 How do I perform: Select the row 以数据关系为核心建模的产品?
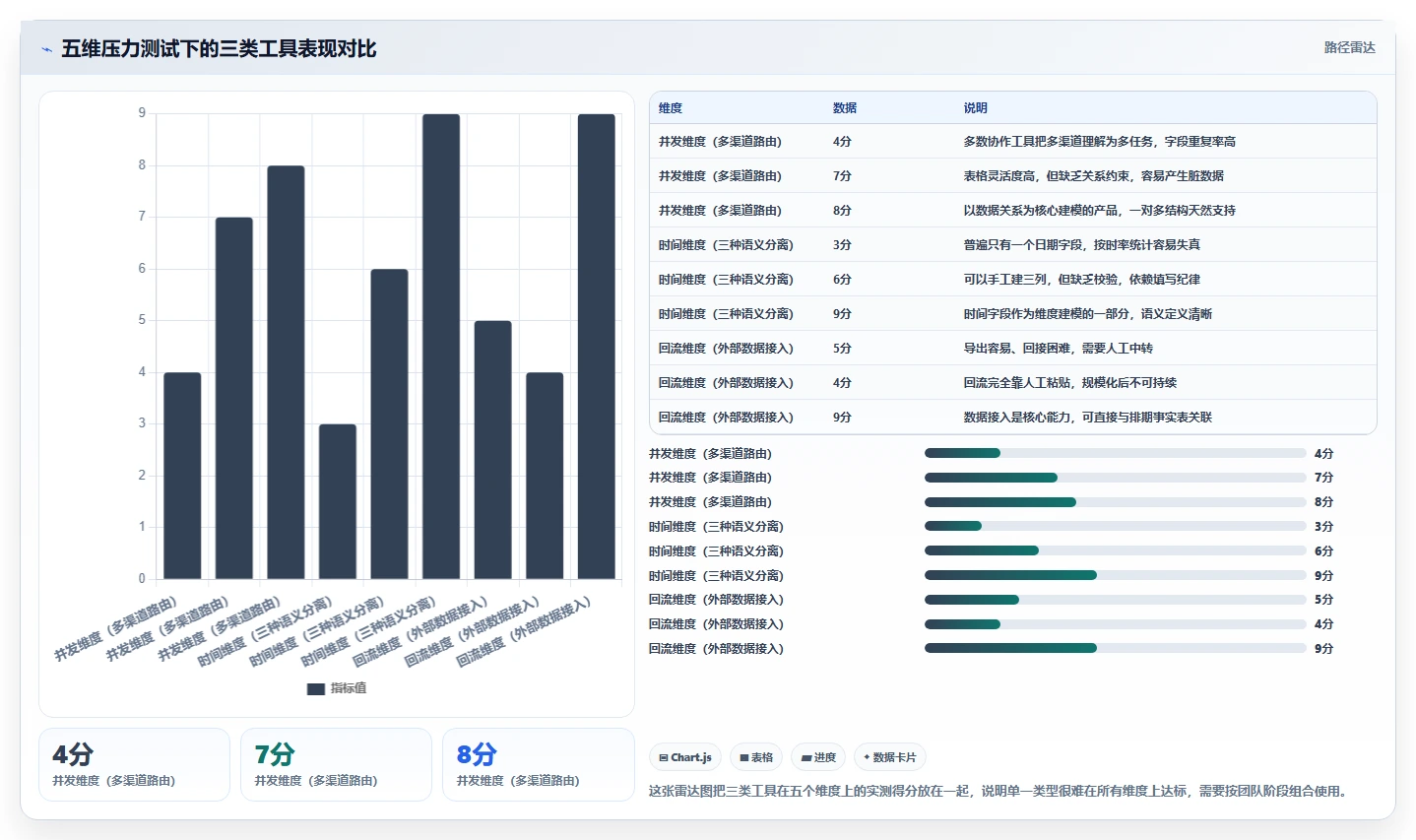tap(1012, 211)
